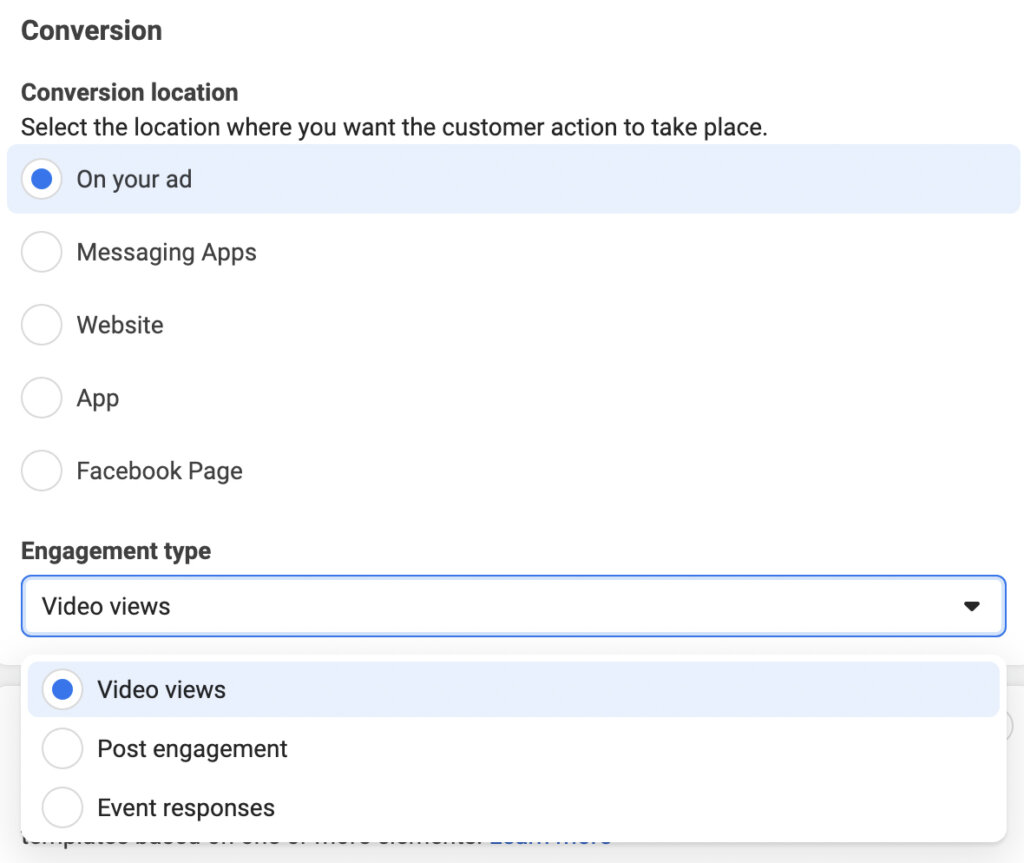Click the unfilled circle beside Post engagement

pyautogui.click(x=62, y=748)
